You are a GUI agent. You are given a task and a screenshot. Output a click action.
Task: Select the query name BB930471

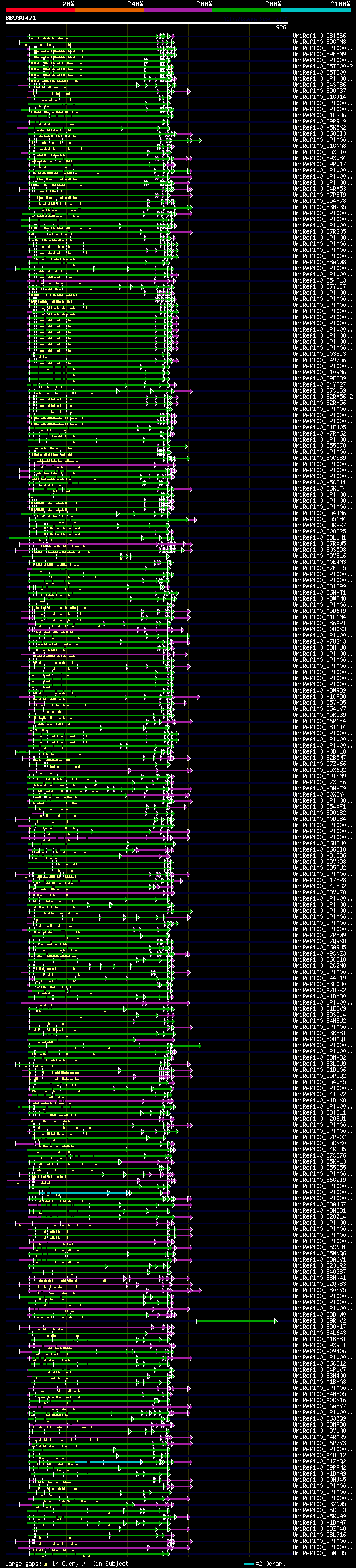[21, 18]
